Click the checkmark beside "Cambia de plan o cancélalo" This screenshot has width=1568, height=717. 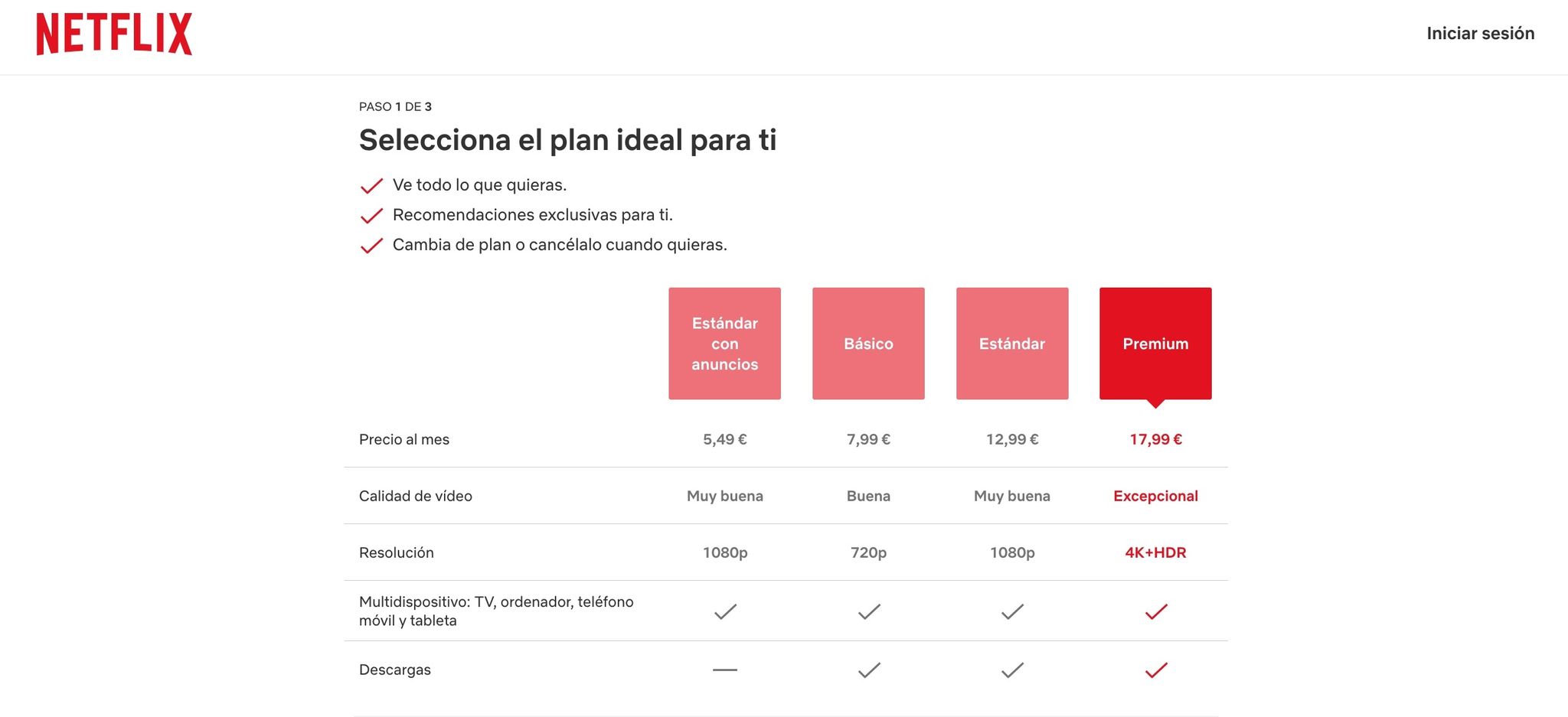(x=371, y=245)
